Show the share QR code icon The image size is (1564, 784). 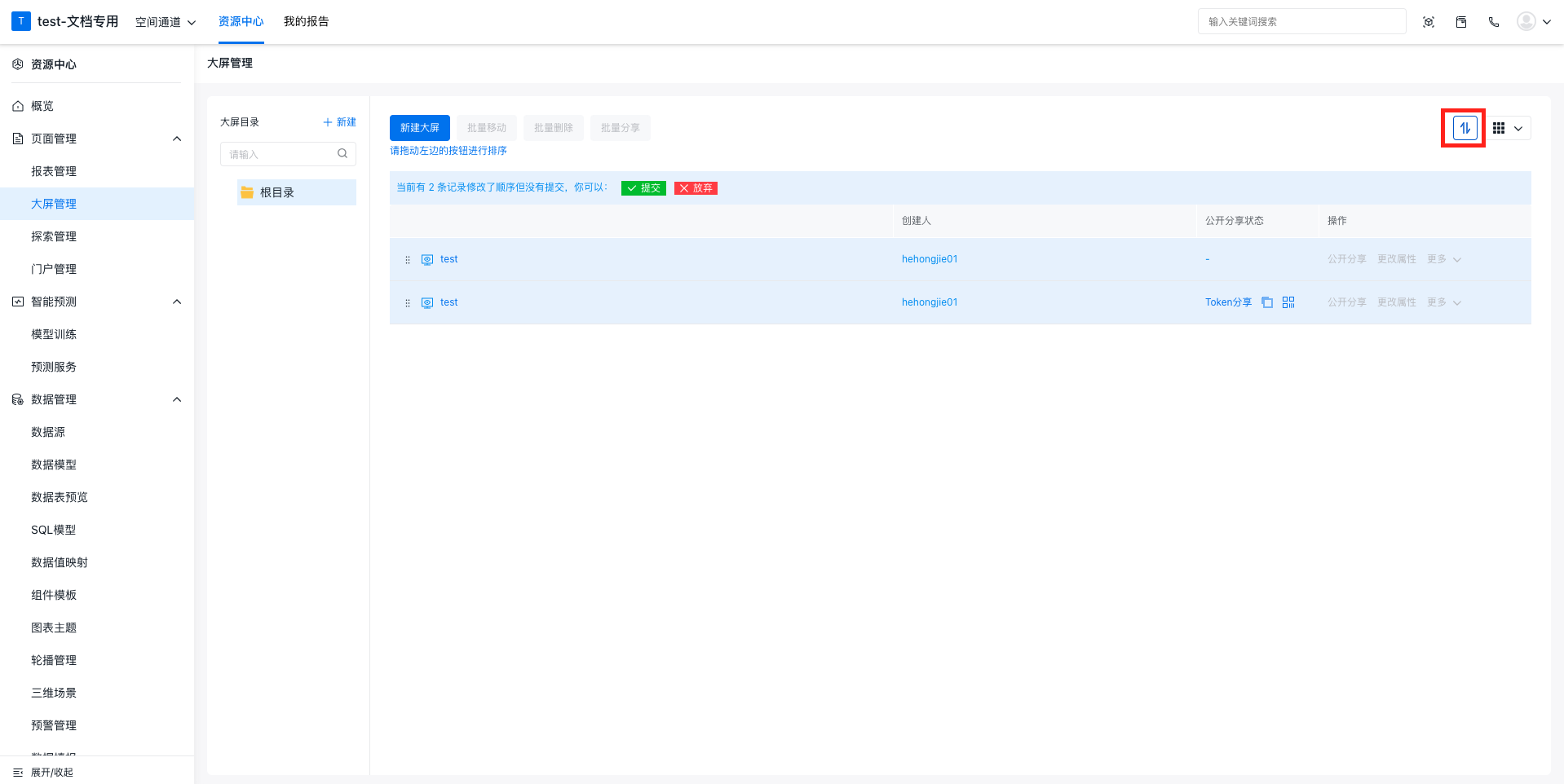(x=1288, y=302)
